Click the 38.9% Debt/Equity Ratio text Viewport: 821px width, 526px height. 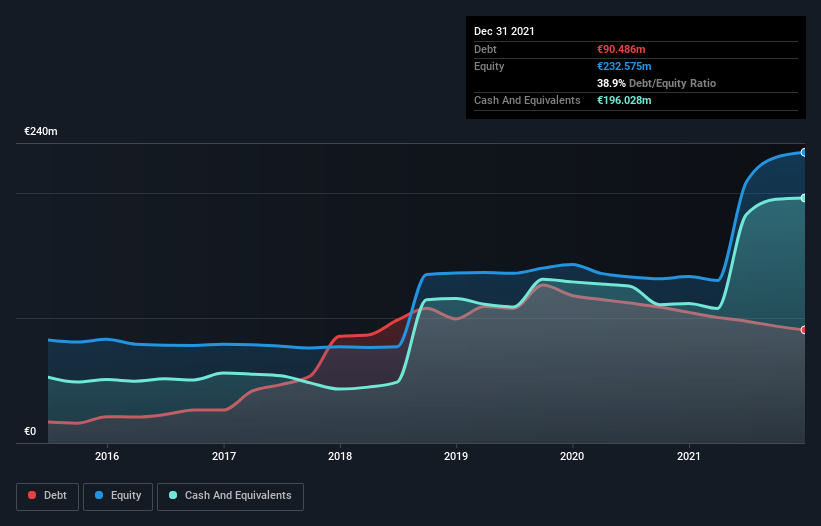click(x=656, y=83)
